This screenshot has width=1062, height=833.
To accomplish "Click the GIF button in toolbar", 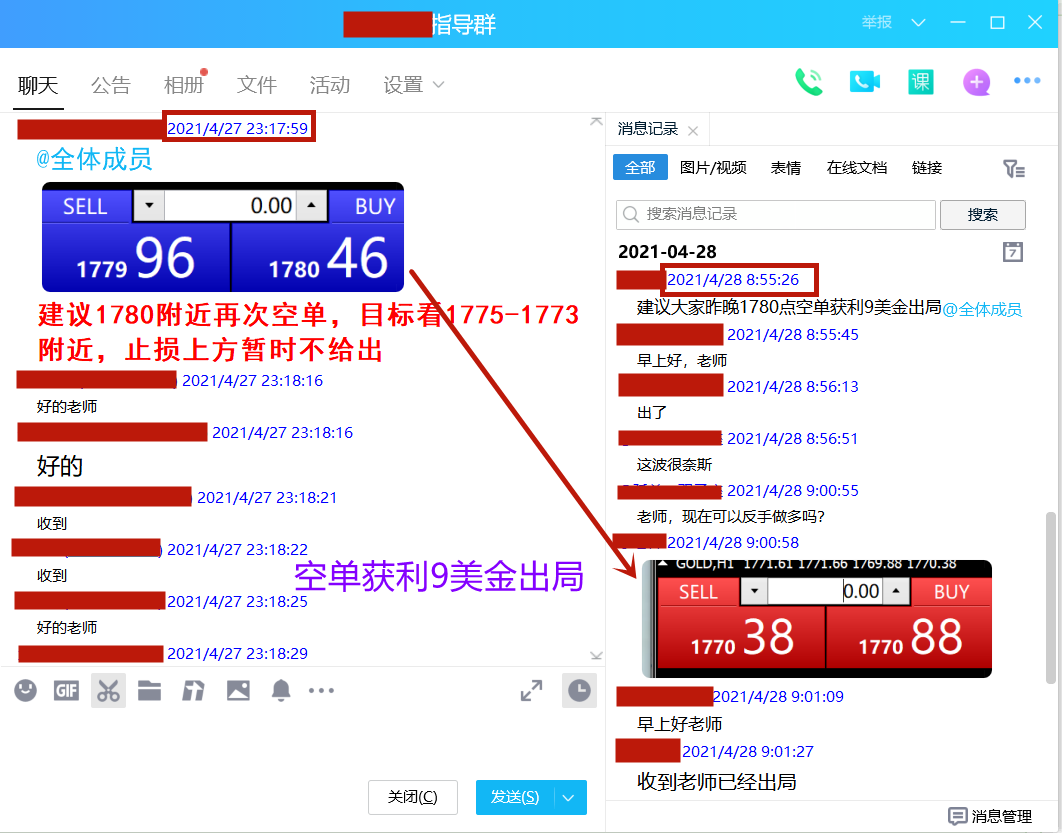I will point(66,690).
